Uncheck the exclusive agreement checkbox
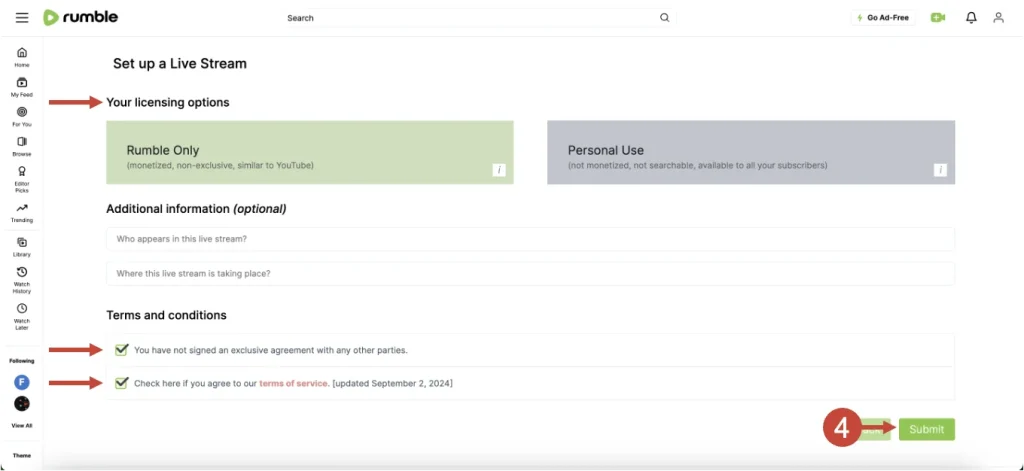This screenshot has width=1024, height=471. click(122, 350)
